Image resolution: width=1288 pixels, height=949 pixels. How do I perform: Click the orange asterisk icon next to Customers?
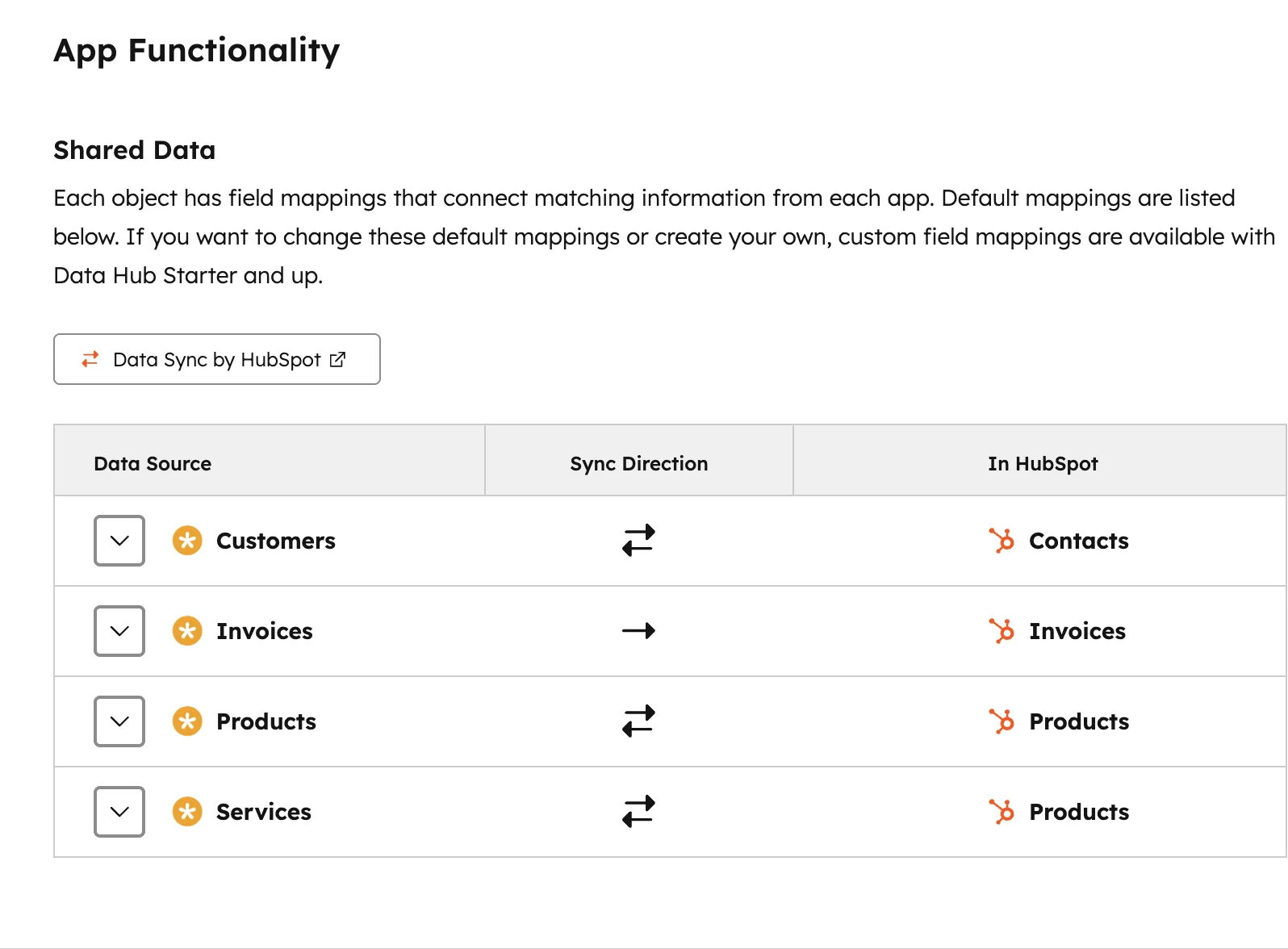187,541
